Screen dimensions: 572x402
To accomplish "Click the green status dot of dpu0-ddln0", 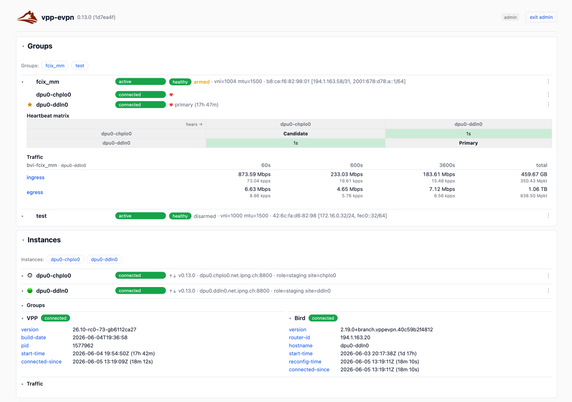I will [30, 291].
